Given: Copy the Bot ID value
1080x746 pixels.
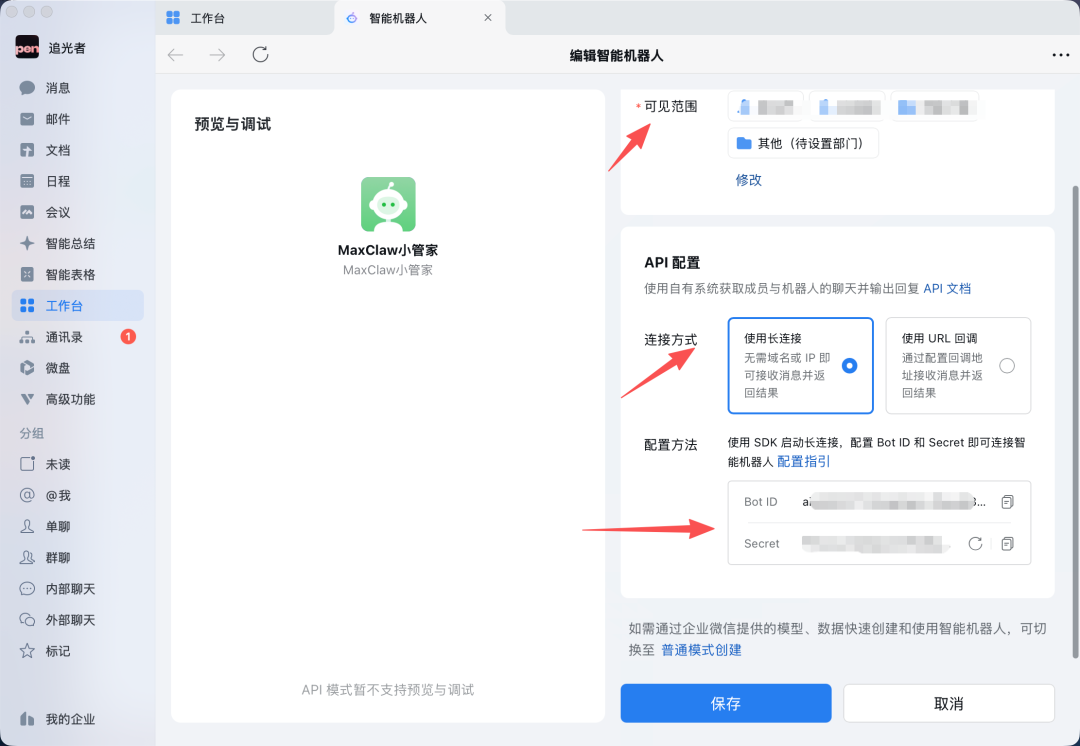Looking at the screenshot, I should pyautogui.click(x=1007, y=501).
